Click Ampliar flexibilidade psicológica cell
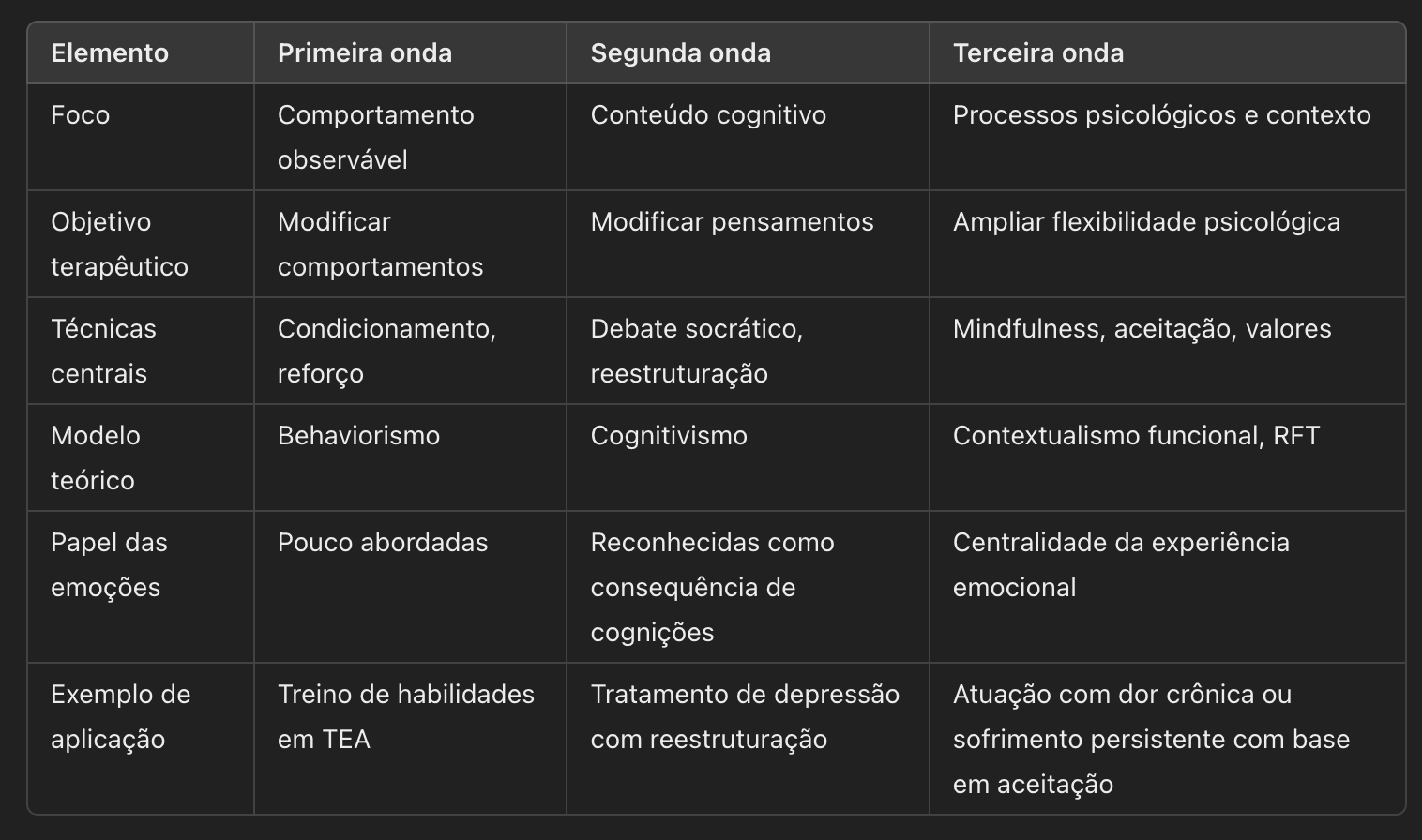 click(x=1167, y=244)
